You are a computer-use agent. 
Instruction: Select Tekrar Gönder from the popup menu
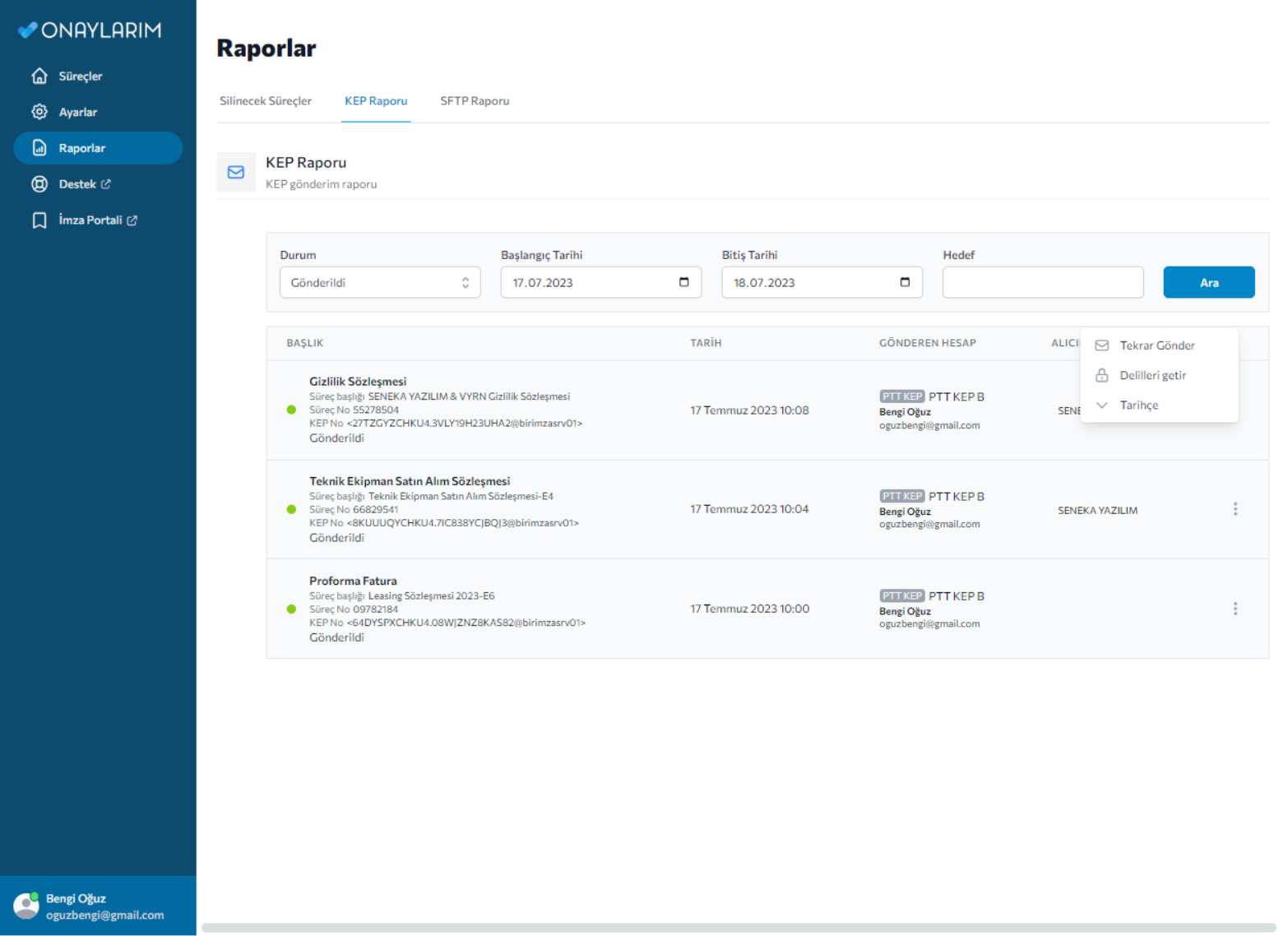[1156, 345]
